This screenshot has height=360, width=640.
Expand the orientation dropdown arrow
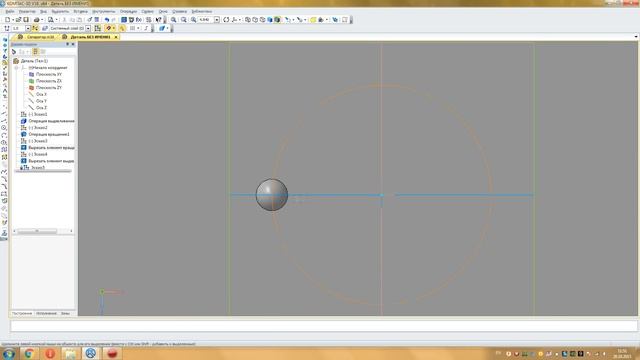click(x=240, y=20)
